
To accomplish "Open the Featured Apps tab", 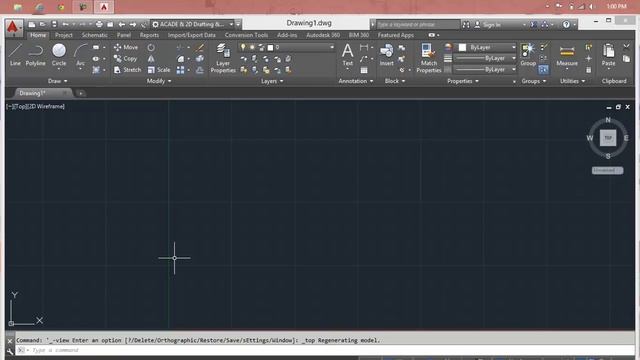I will tap(396, 35).
